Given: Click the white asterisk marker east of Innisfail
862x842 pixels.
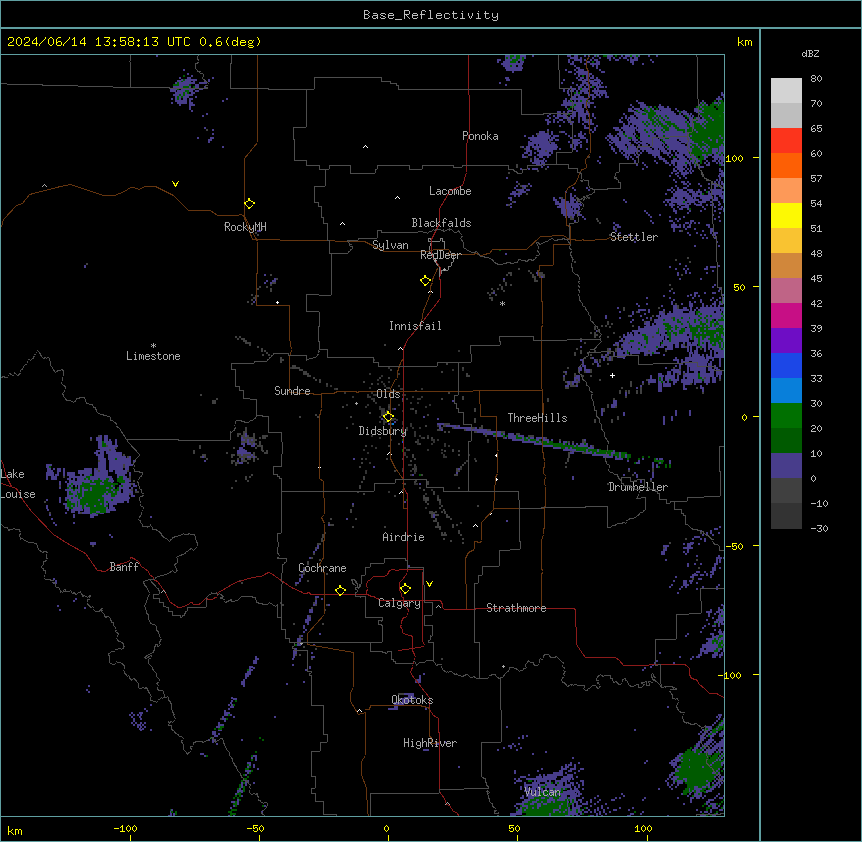Looking at the screenshot, I should coord(502,303).
